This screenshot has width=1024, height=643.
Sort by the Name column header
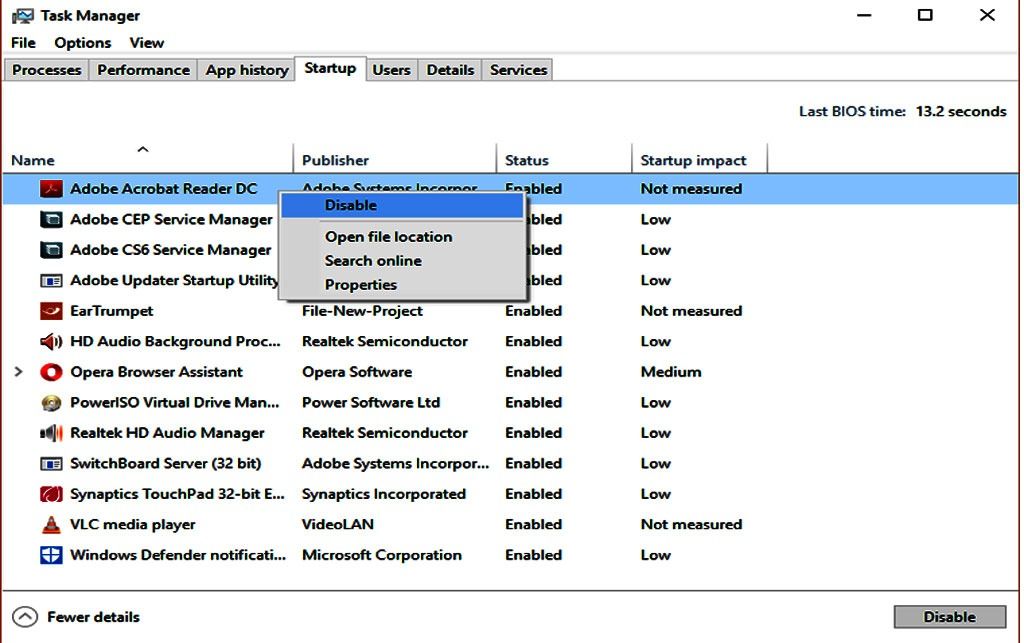(x=33, y=160)
